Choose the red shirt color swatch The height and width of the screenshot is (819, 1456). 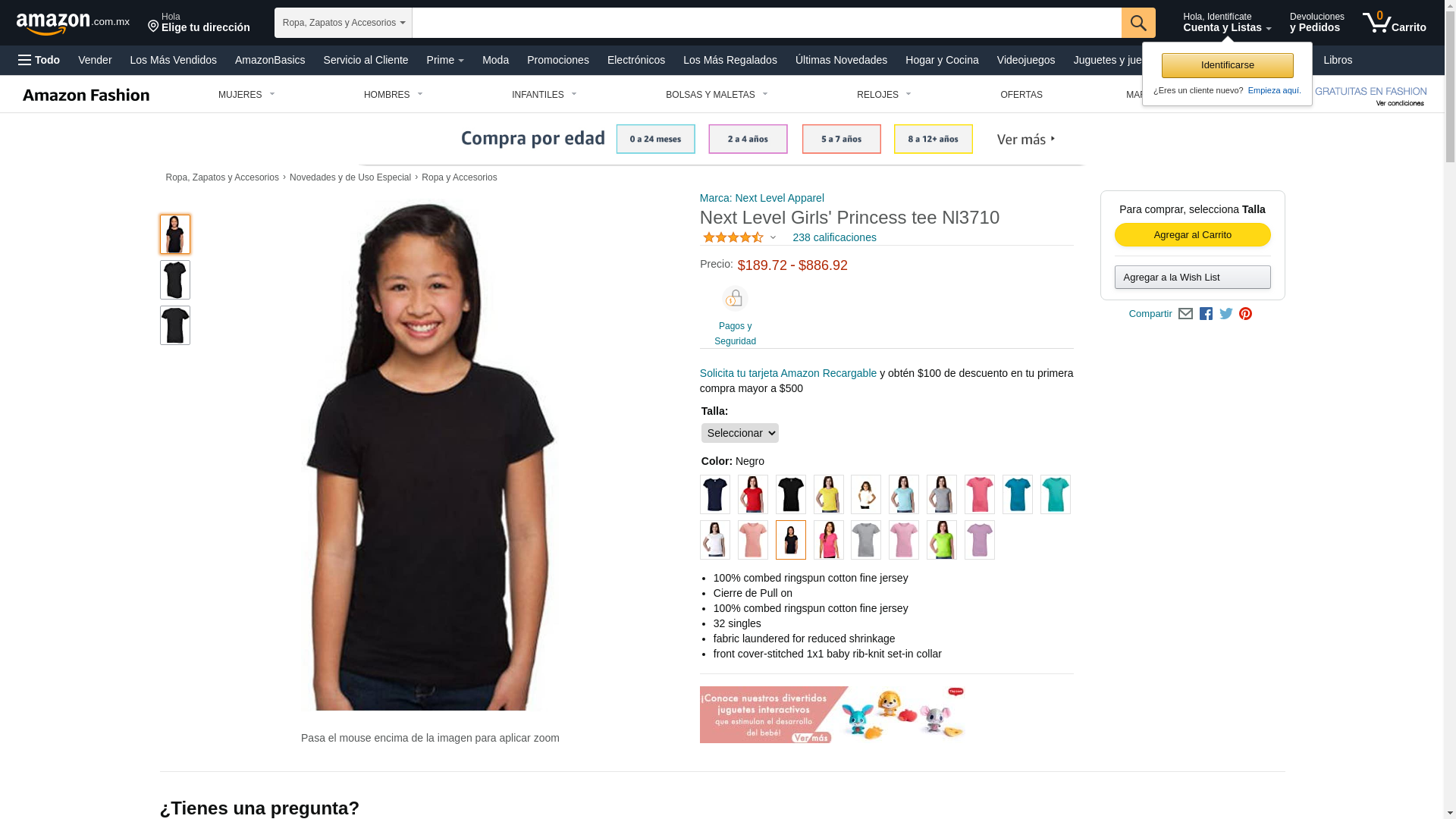click(x=752, y=494)
